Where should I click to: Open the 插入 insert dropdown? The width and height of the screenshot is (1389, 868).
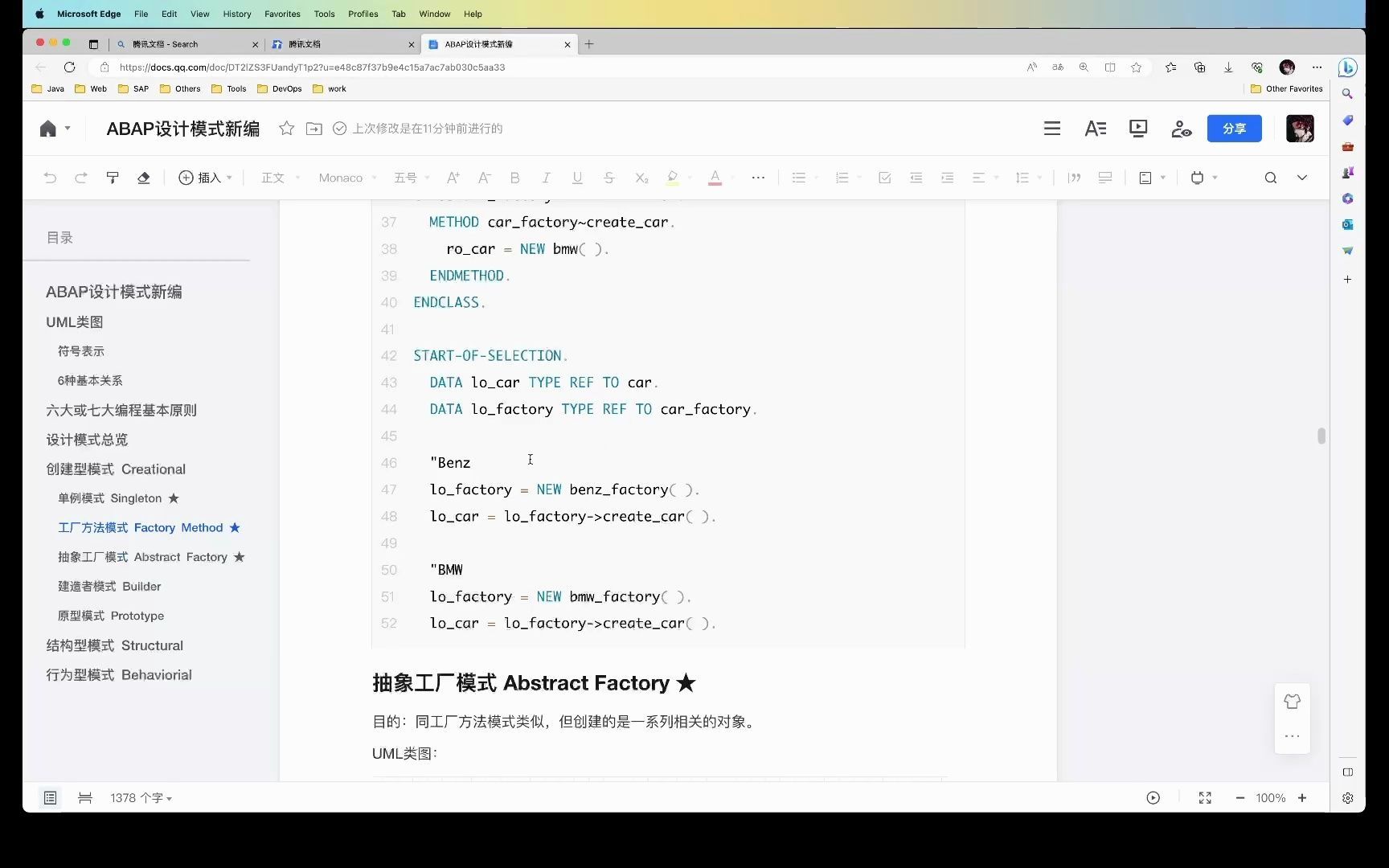(x=205, y=178)
